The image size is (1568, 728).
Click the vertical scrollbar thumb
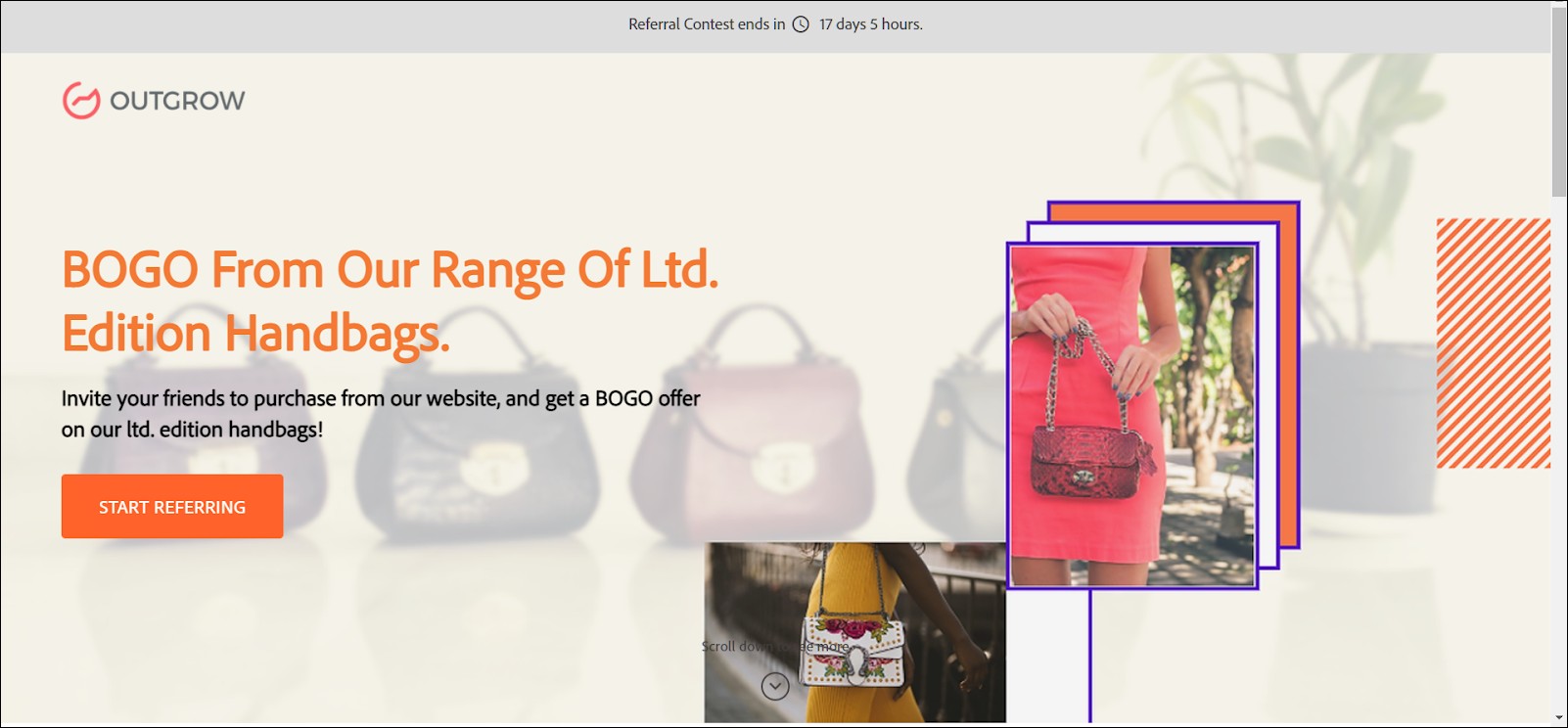click(1559, 98)
